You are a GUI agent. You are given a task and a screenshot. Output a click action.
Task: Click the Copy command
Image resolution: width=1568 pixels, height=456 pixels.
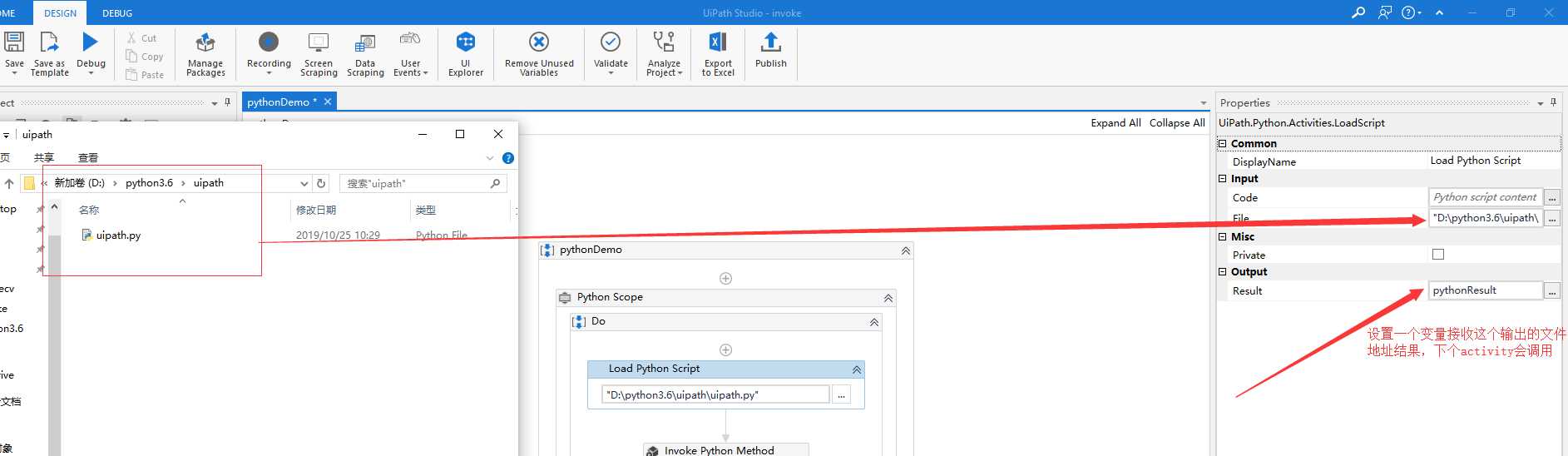[x=145, y=57]
